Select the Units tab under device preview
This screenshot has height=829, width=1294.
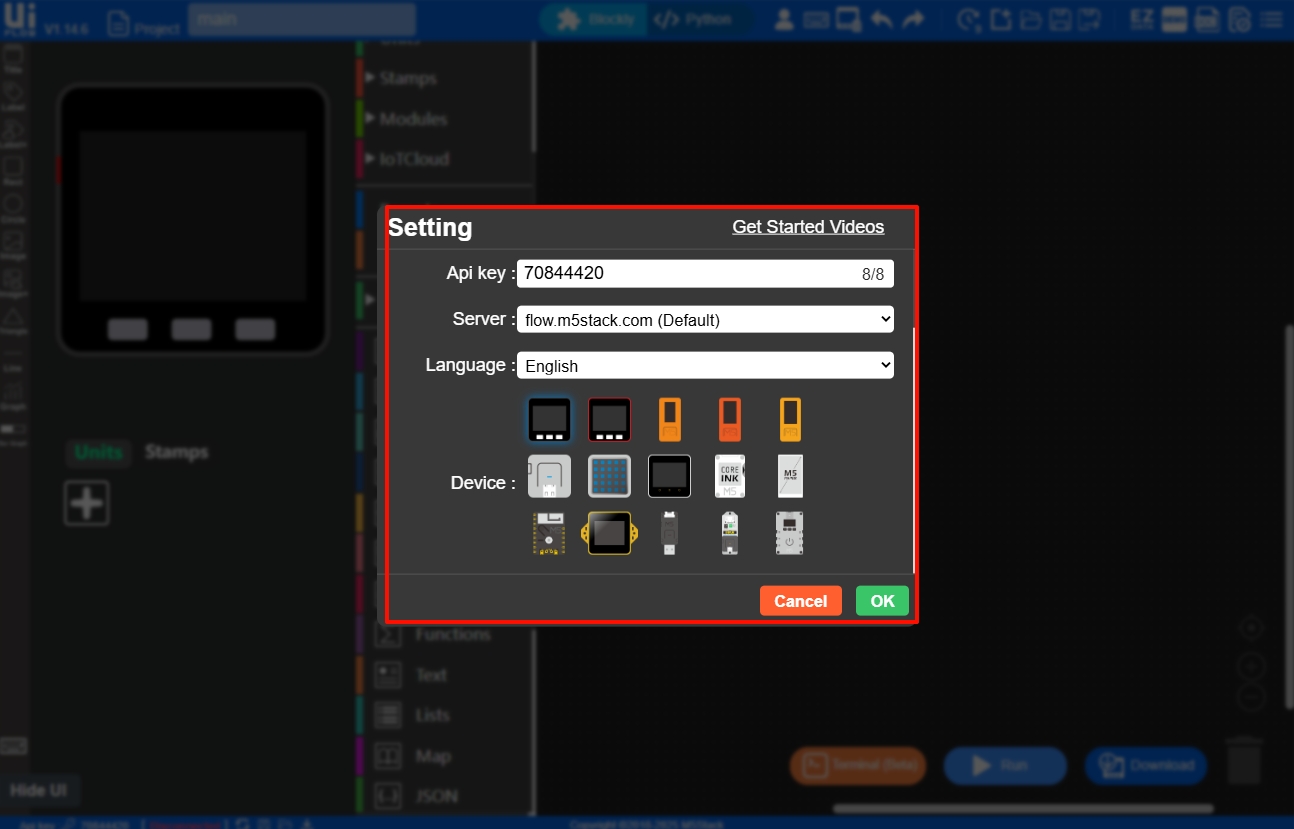coord(98,452)
